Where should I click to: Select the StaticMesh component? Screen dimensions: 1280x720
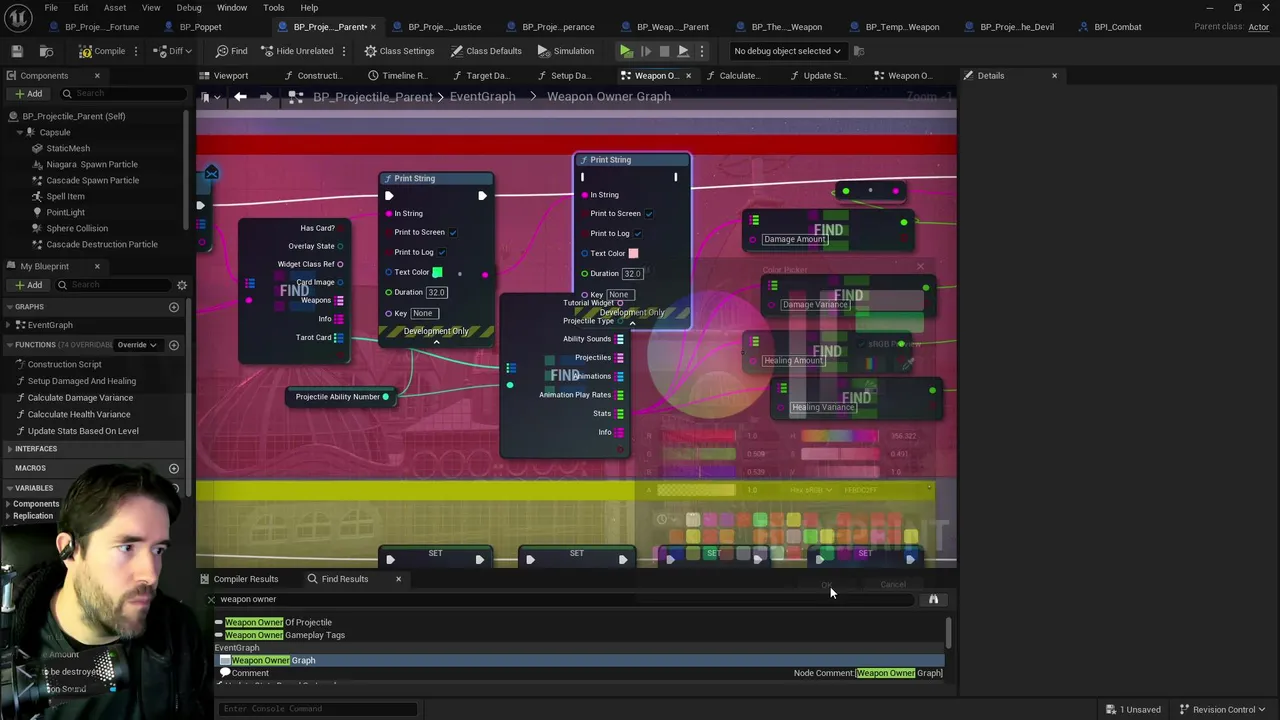coord(68,148)
